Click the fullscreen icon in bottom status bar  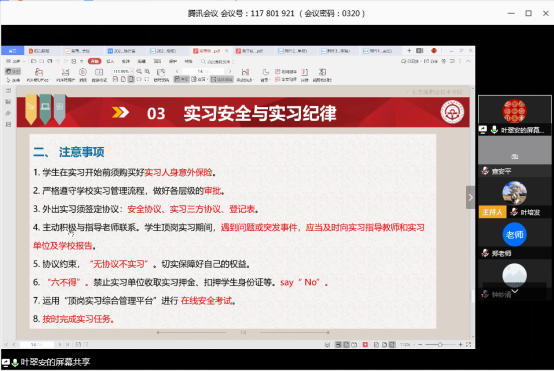click(468, 344)
